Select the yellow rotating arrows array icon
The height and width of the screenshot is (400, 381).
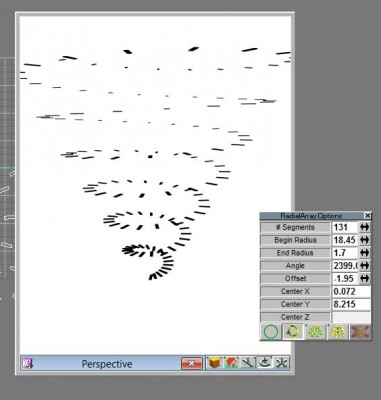[293, 332]
